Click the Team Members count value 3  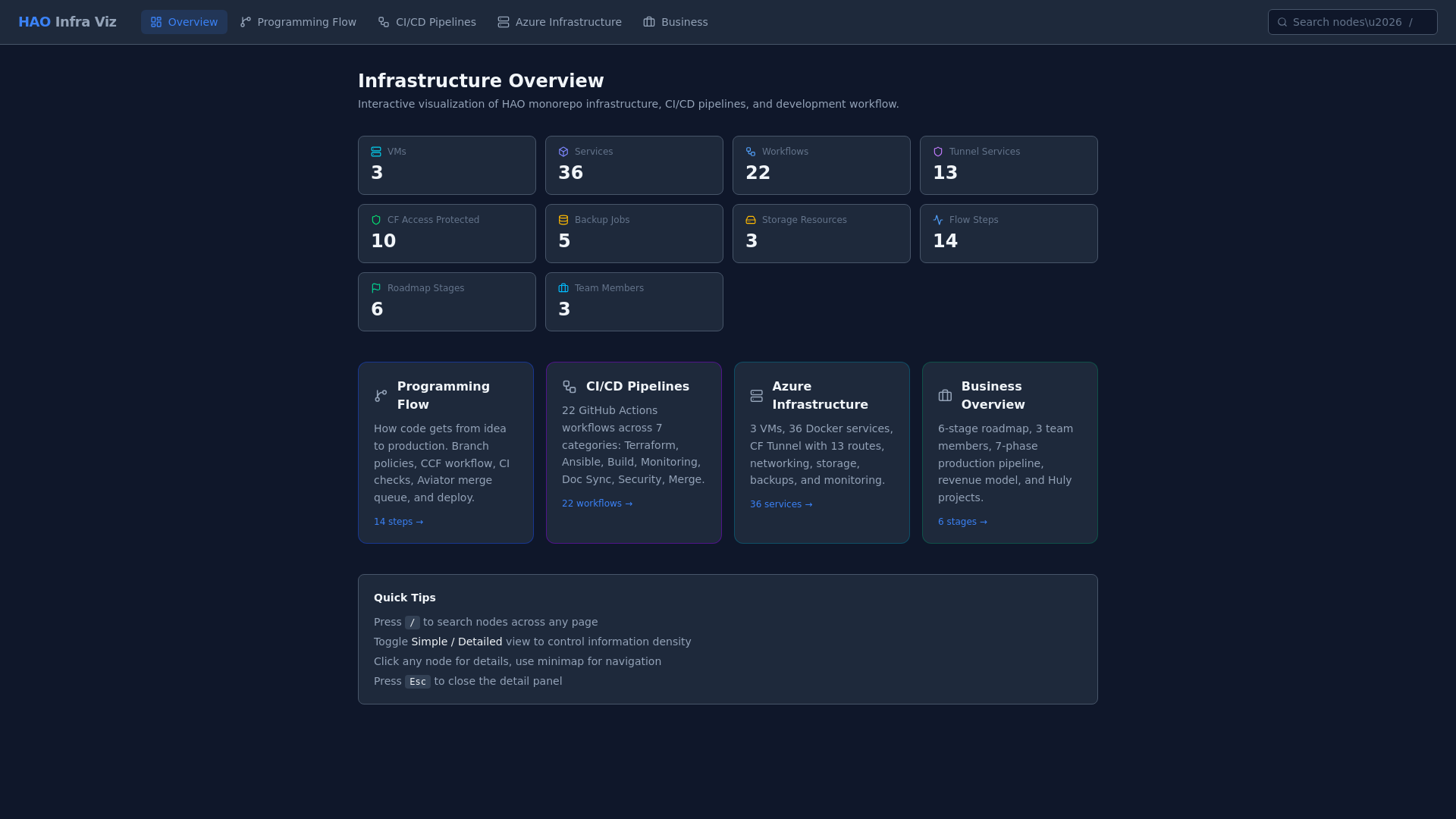point(564,309)
